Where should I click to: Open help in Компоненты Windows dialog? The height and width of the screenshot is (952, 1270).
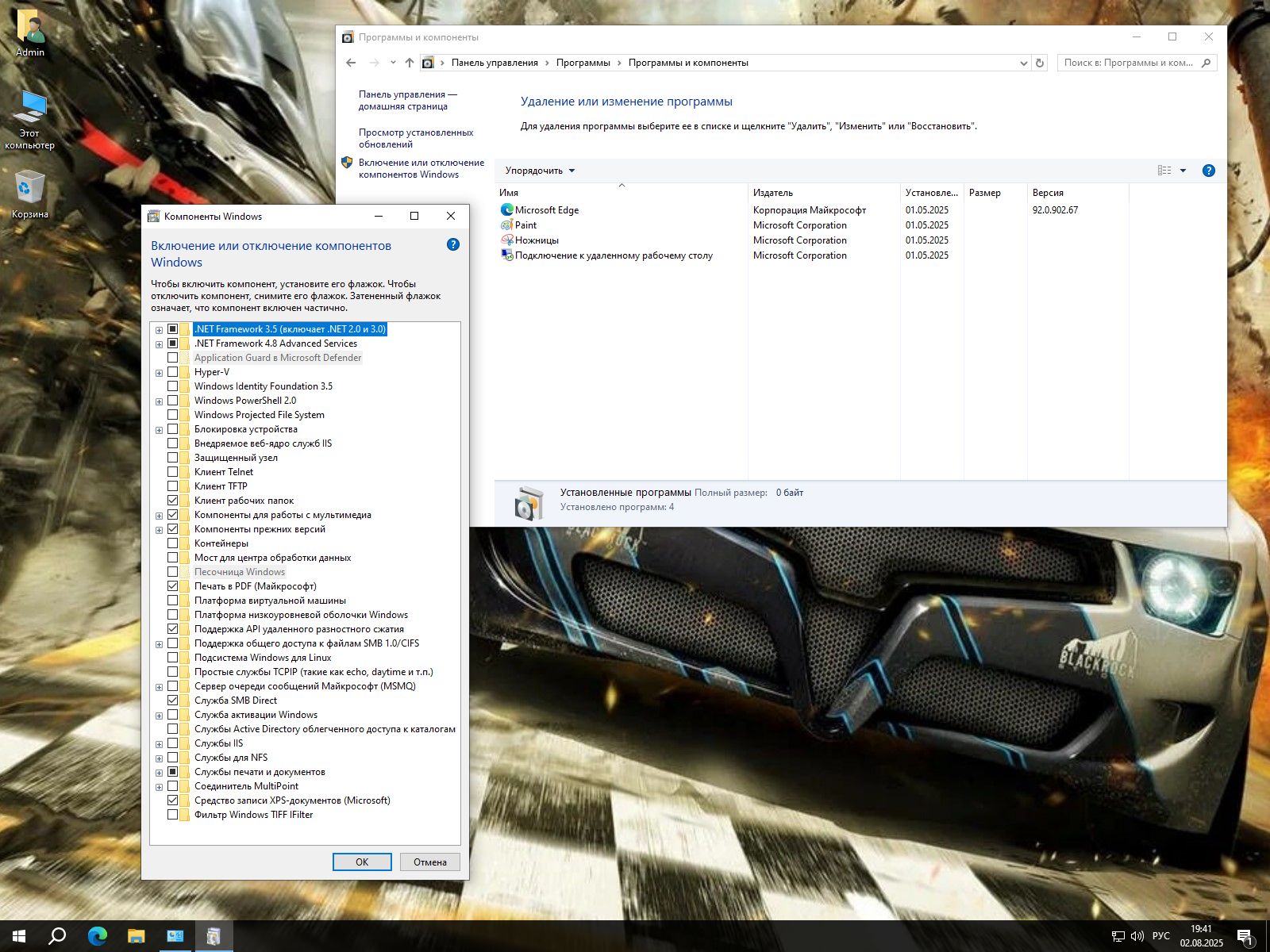[453, 244]
